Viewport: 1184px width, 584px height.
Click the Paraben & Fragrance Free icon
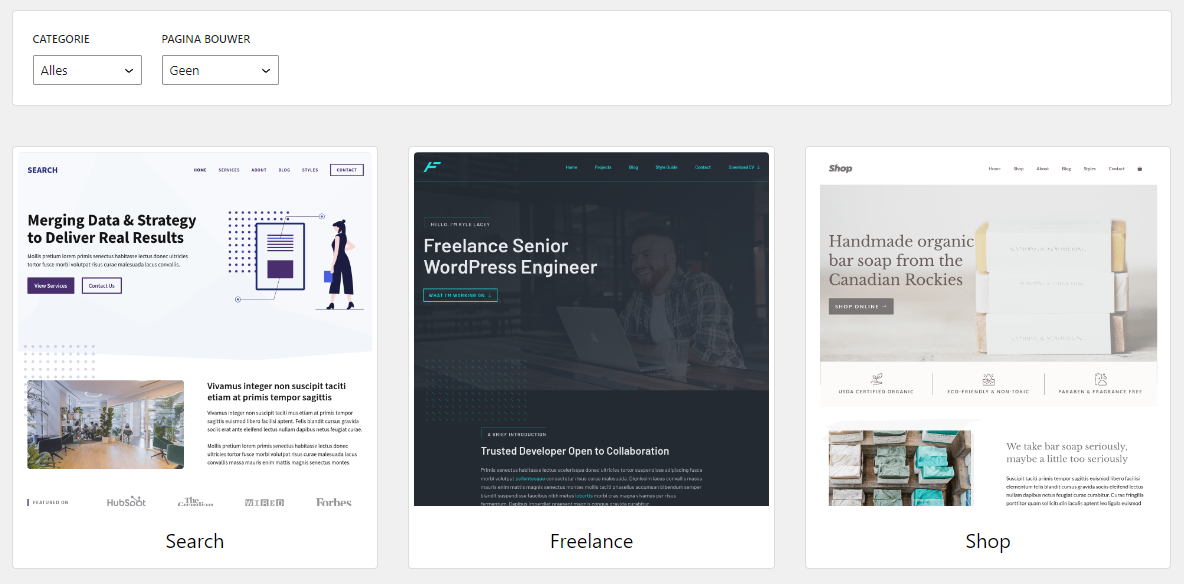[x=1100, y=380]
